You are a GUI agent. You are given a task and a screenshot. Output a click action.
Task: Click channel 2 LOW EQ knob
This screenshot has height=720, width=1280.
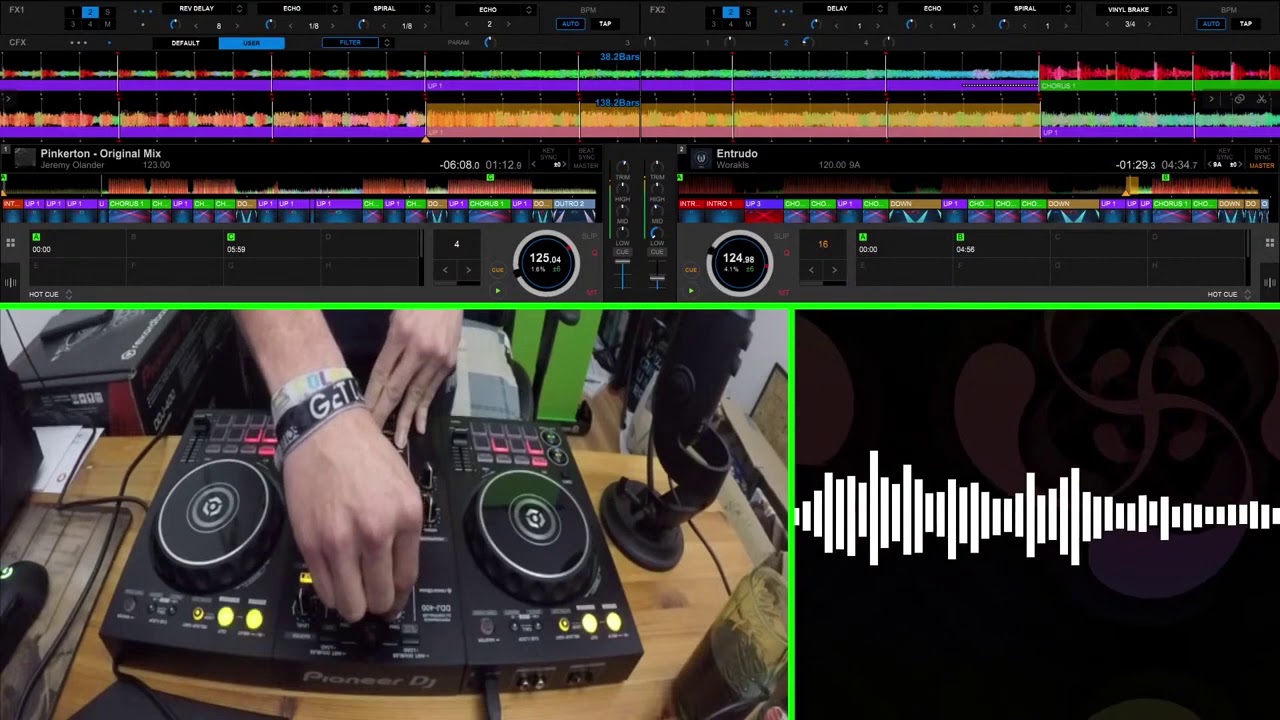coord(657,232)
